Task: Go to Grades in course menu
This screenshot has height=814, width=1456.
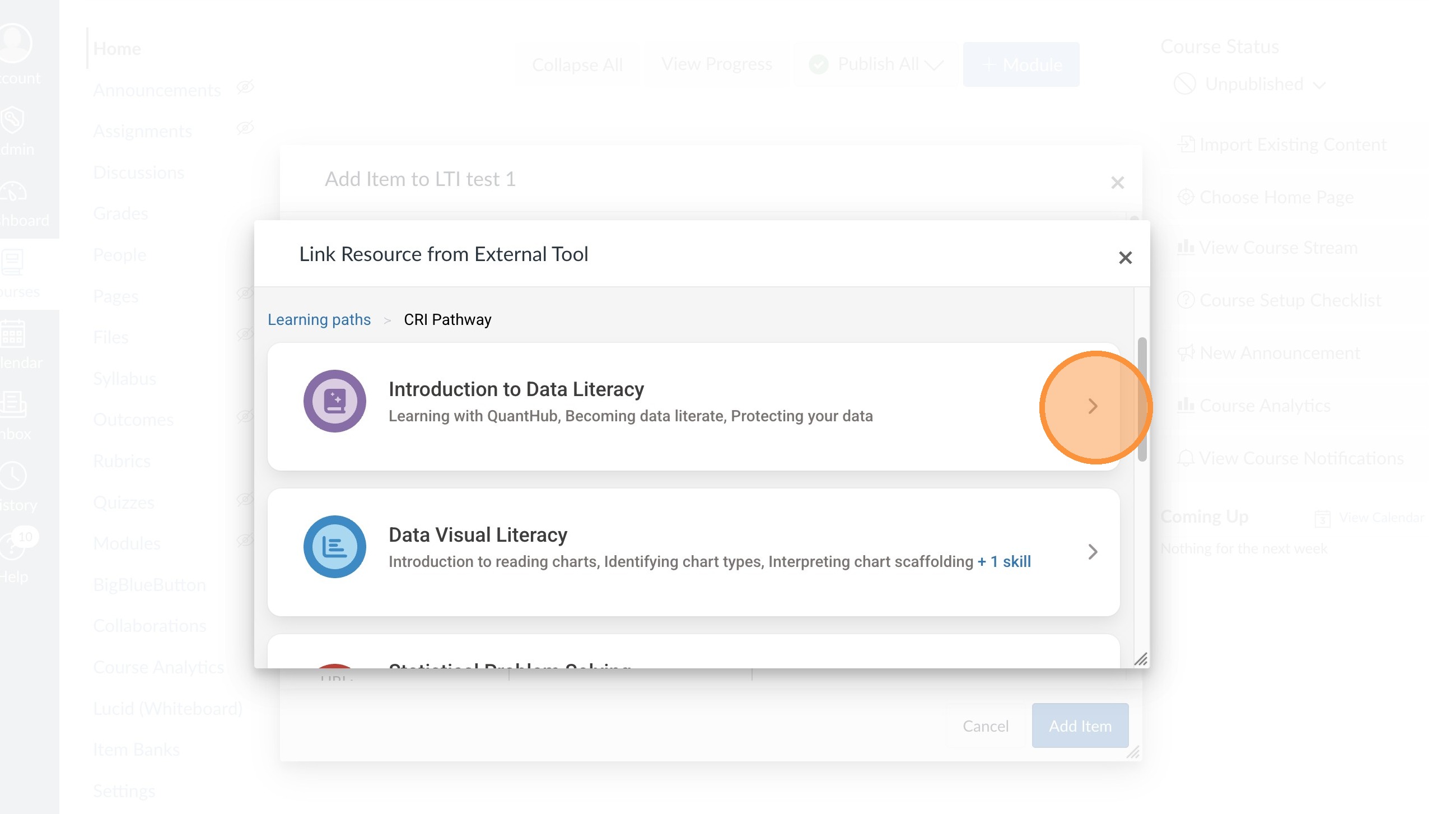Action: pyautogui.click(x=120, y=213)
